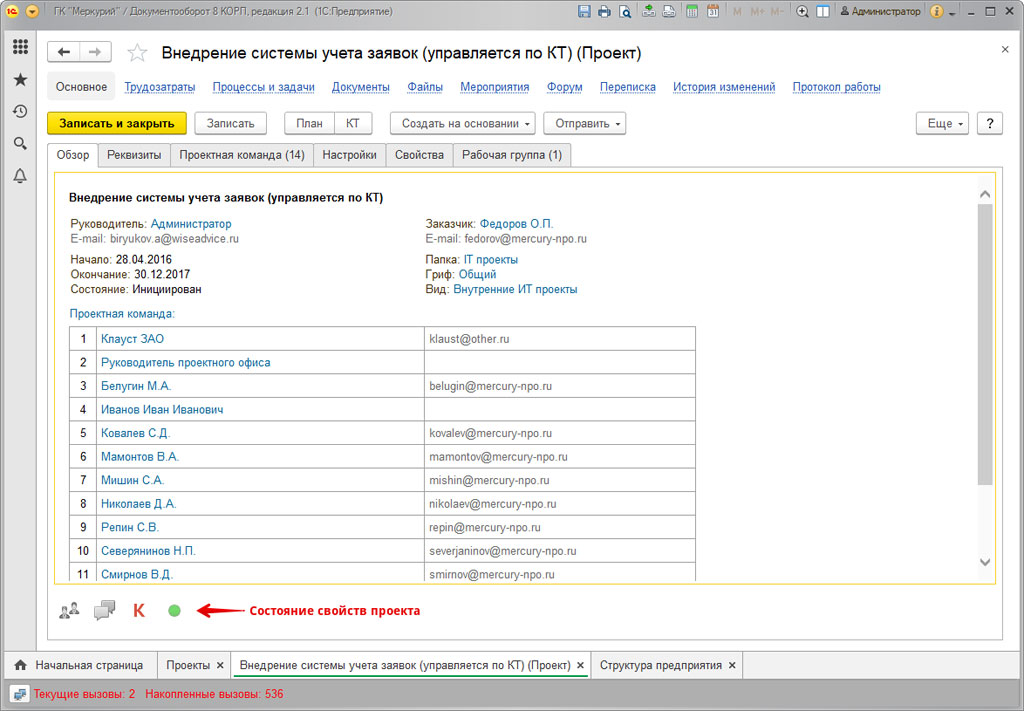Open the "Отправить" dropdown menu
1024x711 pixels.
tap(588, 123)
